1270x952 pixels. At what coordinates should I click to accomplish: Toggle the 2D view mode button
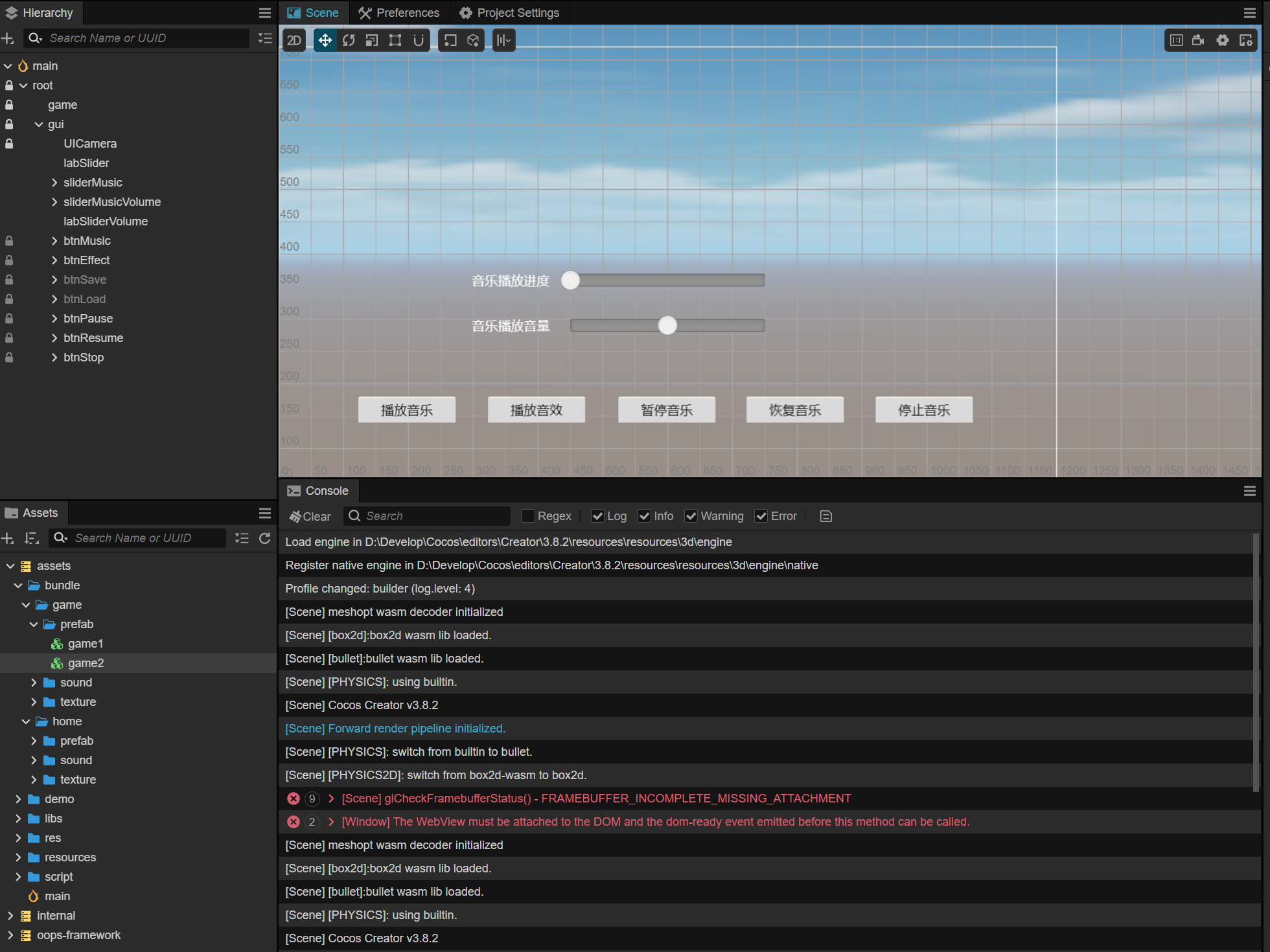tap(294, 40)
